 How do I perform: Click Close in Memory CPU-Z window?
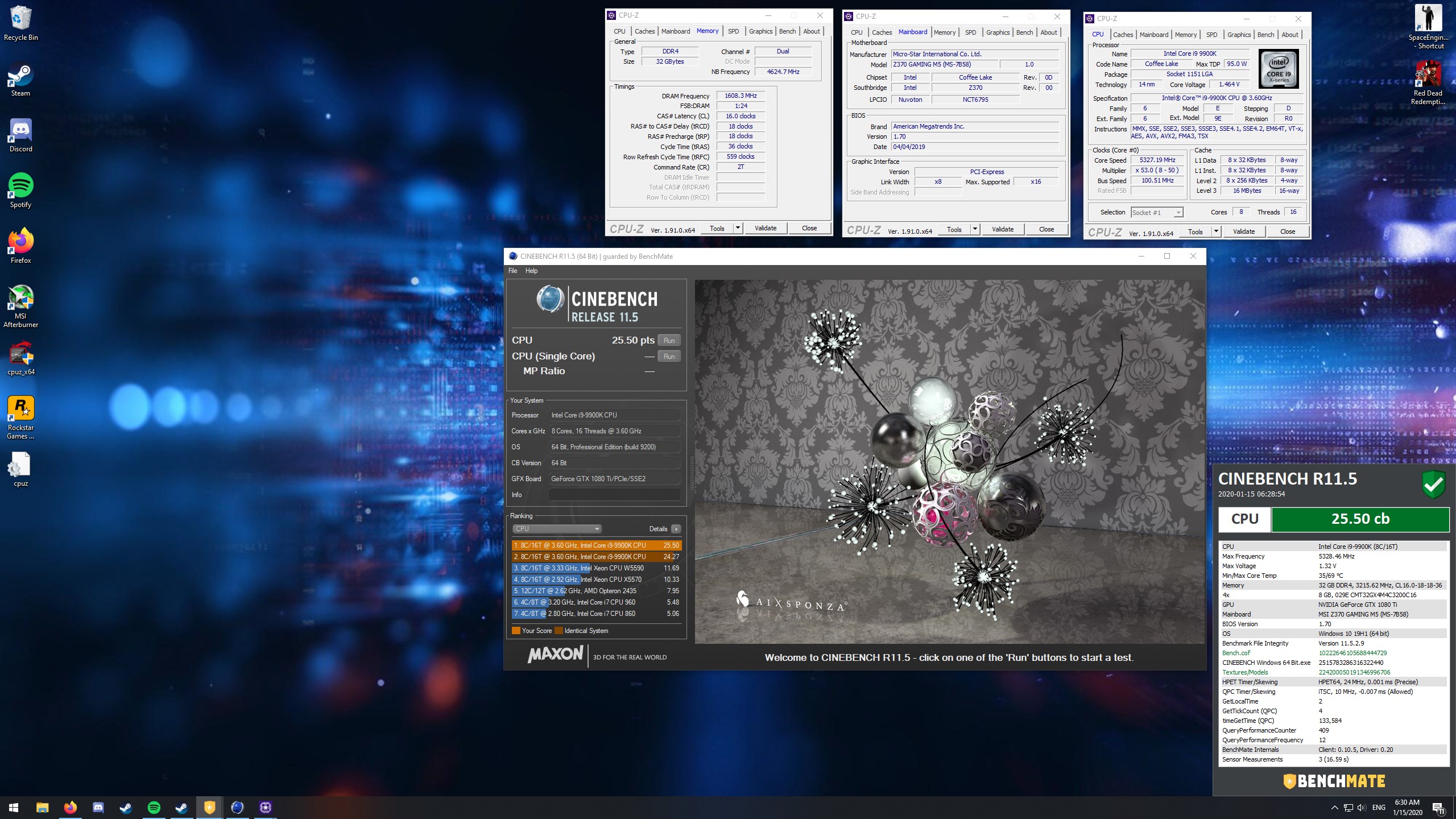[x=809, y=228]
